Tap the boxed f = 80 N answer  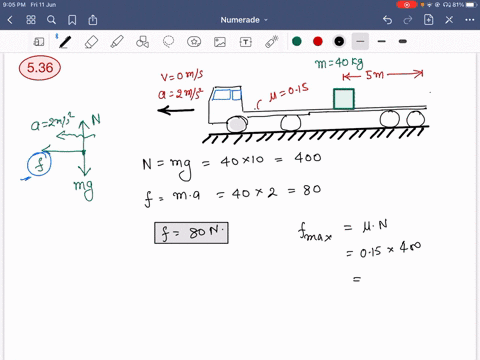(191, 233)
